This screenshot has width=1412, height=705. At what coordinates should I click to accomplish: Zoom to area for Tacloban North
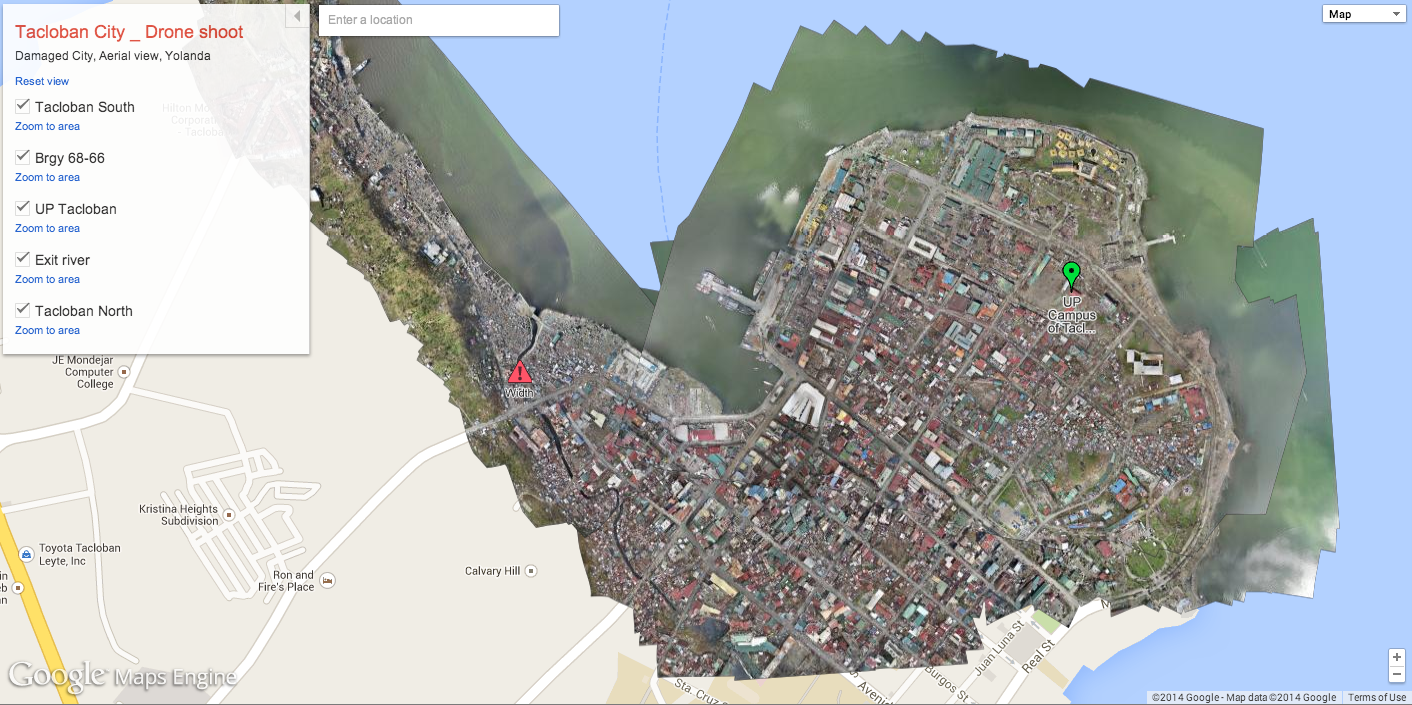[47, 330]
